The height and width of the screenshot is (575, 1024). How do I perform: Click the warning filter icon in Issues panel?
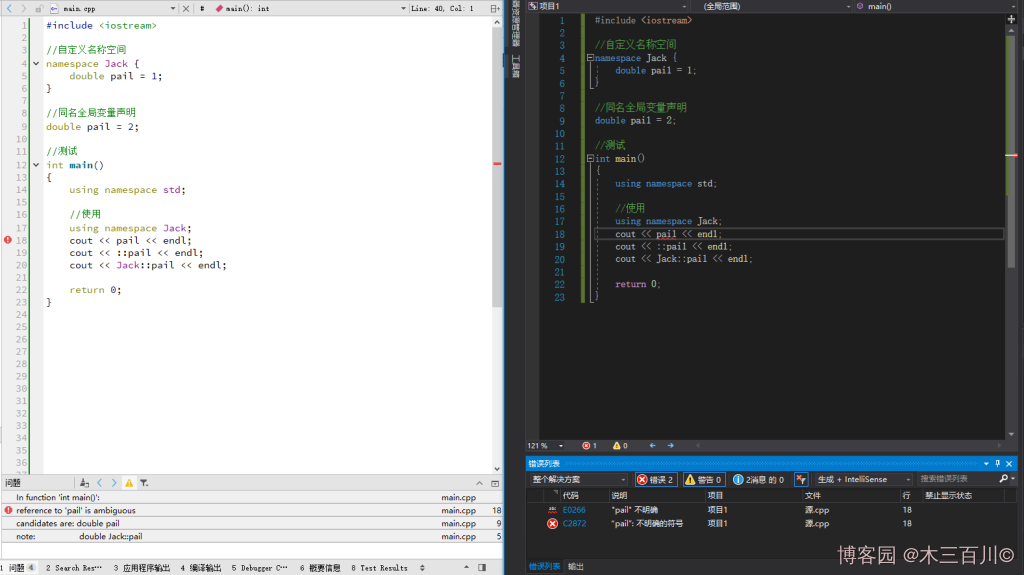[x=129, y=483]
